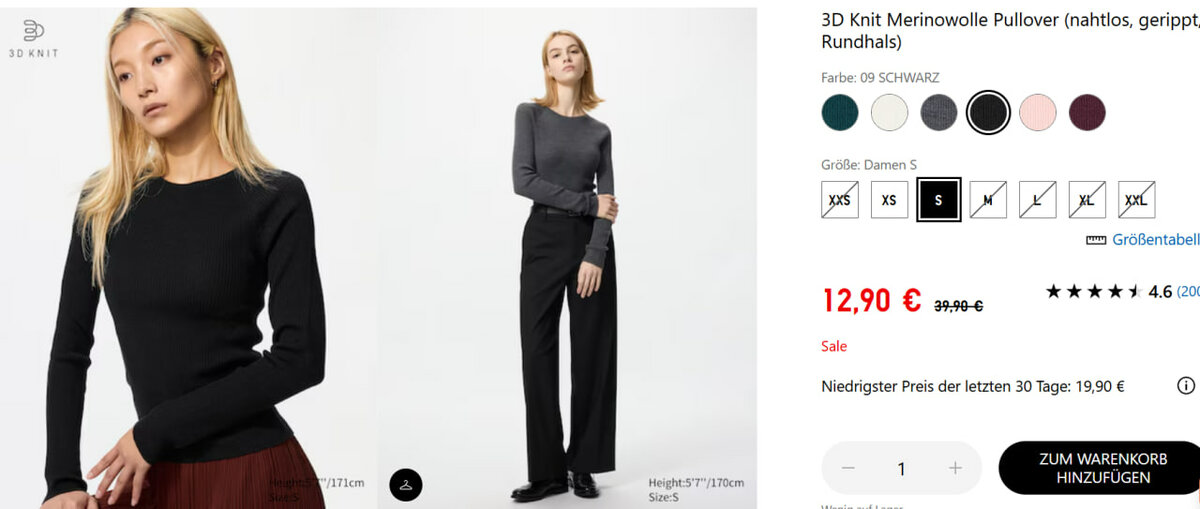
Task: Choose size M option
Action: (988, 200)
